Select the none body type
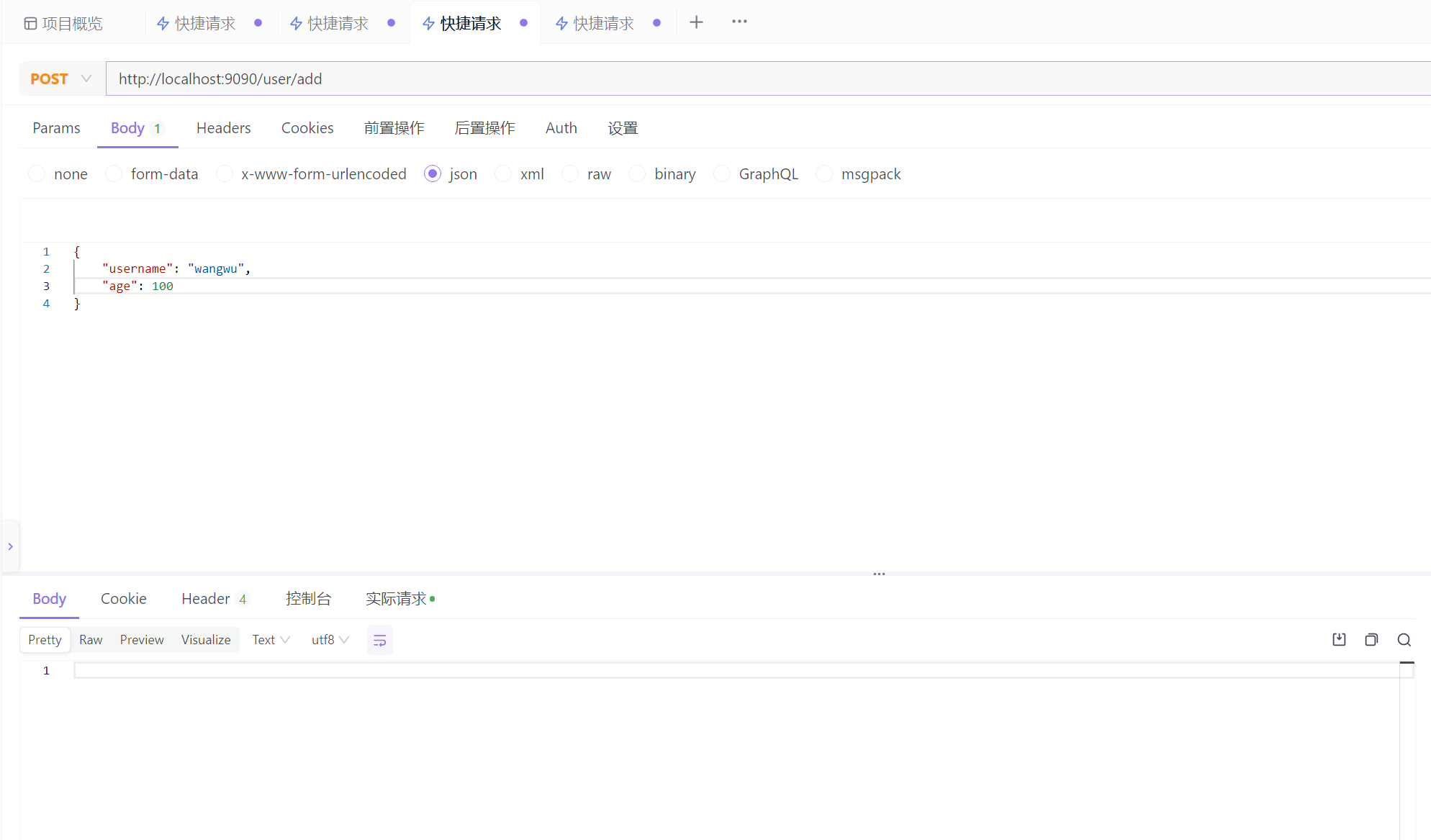This screenshot has height=840, width=1431. (58, 174)
